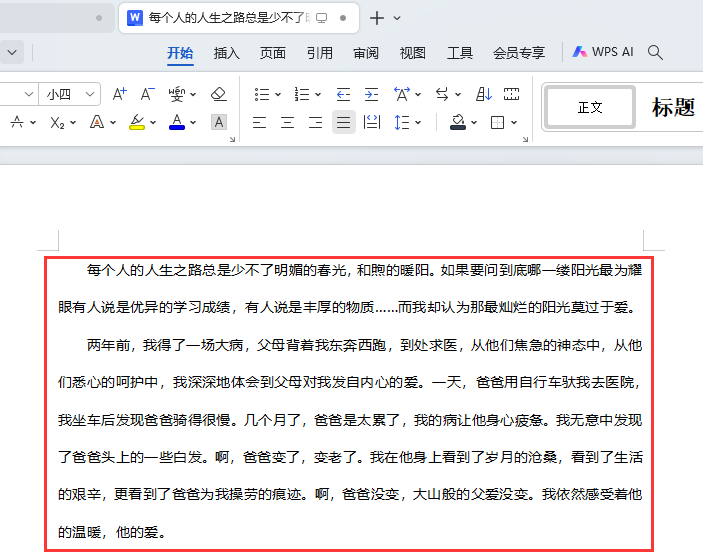Click the text direction icon
This screenshot has width=703, height=559.
[442, 94]
